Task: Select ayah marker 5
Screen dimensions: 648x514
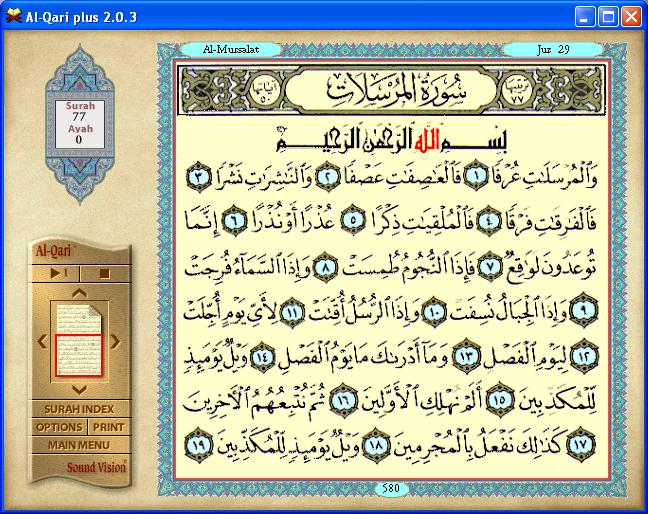Action: pyautogui.click(x=354, y=219)
